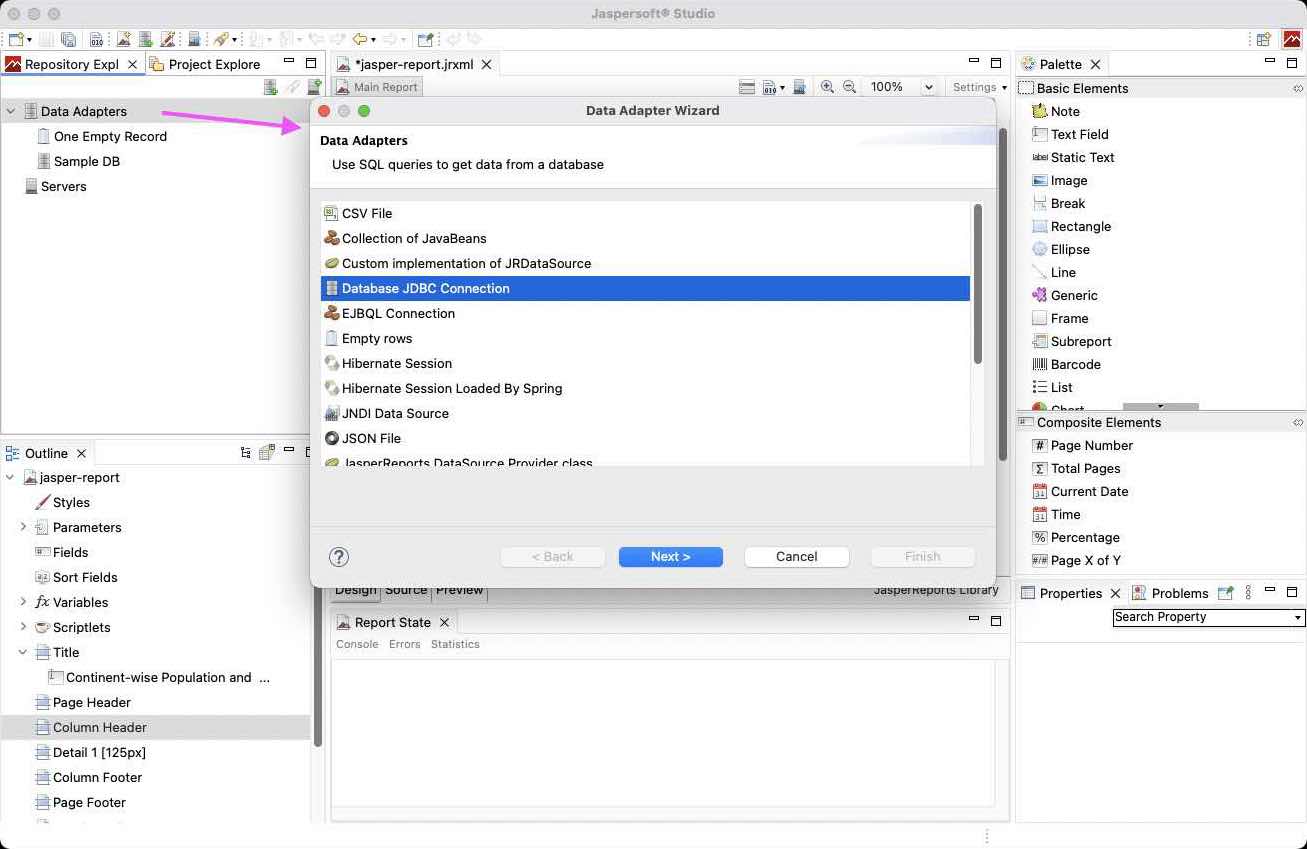Select Database JDBC Connection adapter
The height and width of the screenshot is (849, 1307).
[646, 288]
